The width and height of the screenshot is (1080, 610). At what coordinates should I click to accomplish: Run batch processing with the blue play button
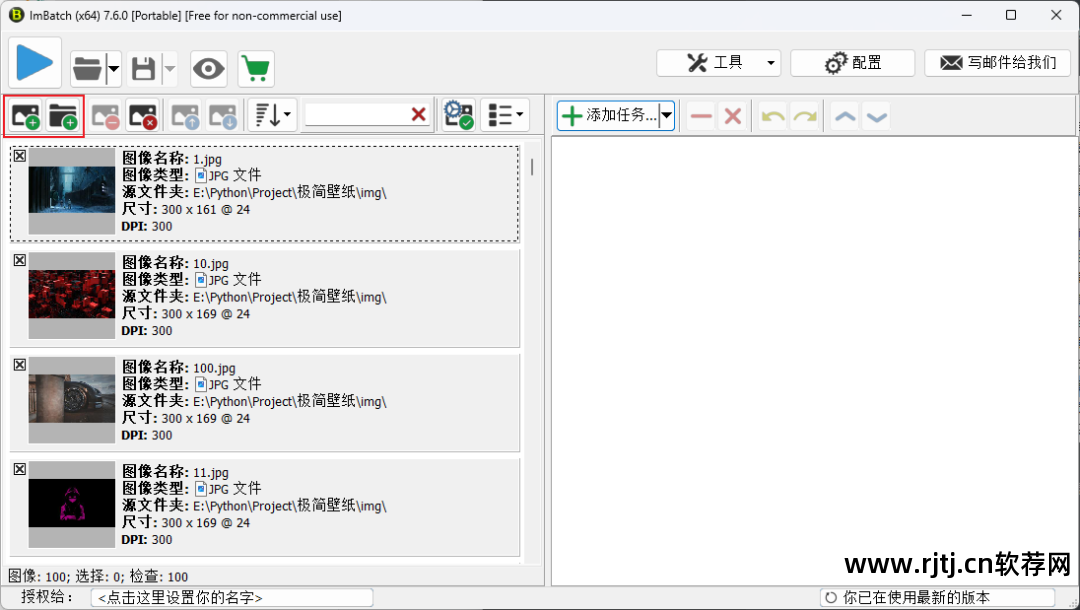(x=35, y=63)
